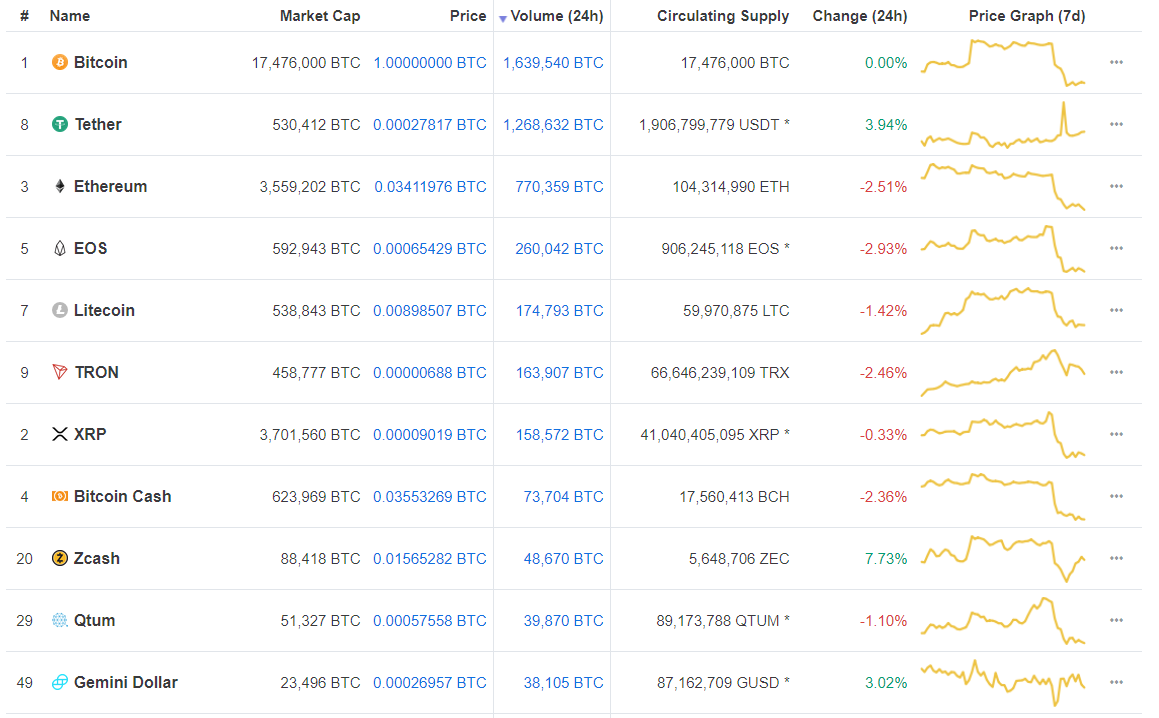Screen dimensions: 1159x718
Task: Open the three-dot menu for Bitcoin row
Action: click(x=1116, y=62)
